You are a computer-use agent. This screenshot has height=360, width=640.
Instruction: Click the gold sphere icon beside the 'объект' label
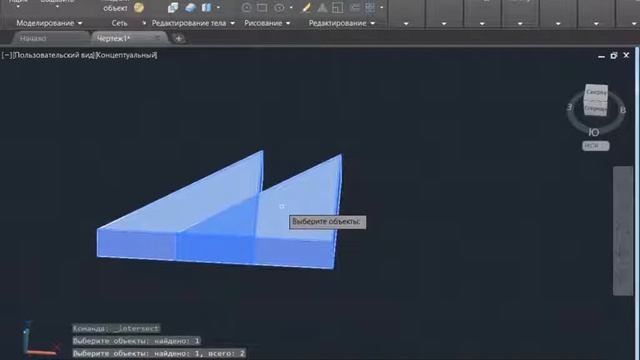coord(139,7)
